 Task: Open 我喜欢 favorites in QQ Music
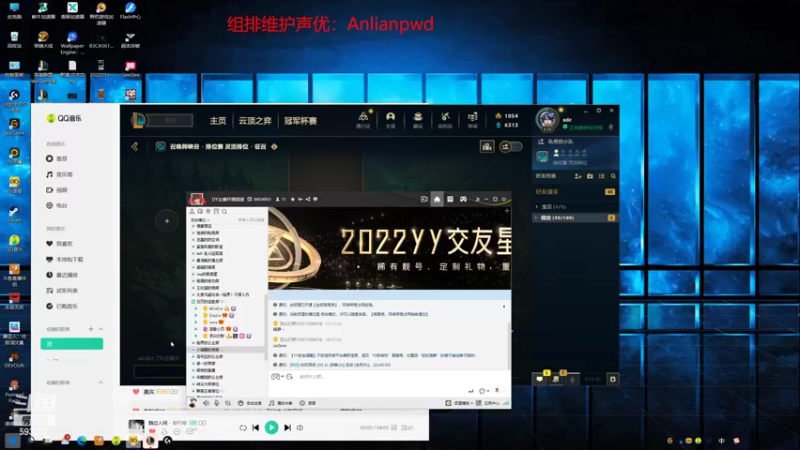tap(59, 244)
